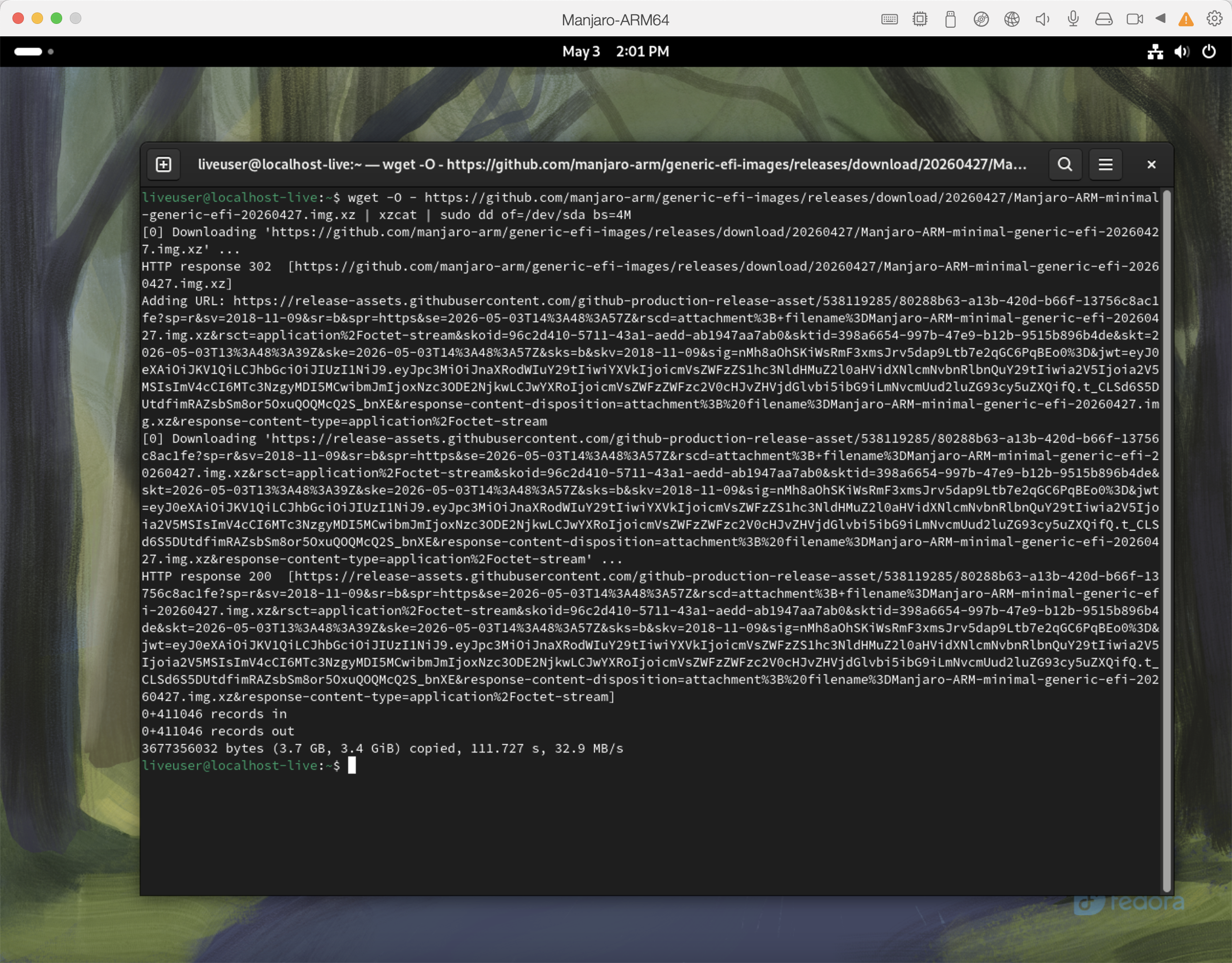Open the terminal search
Viewport: 1232px width, 963px height.
point(1065,164)
